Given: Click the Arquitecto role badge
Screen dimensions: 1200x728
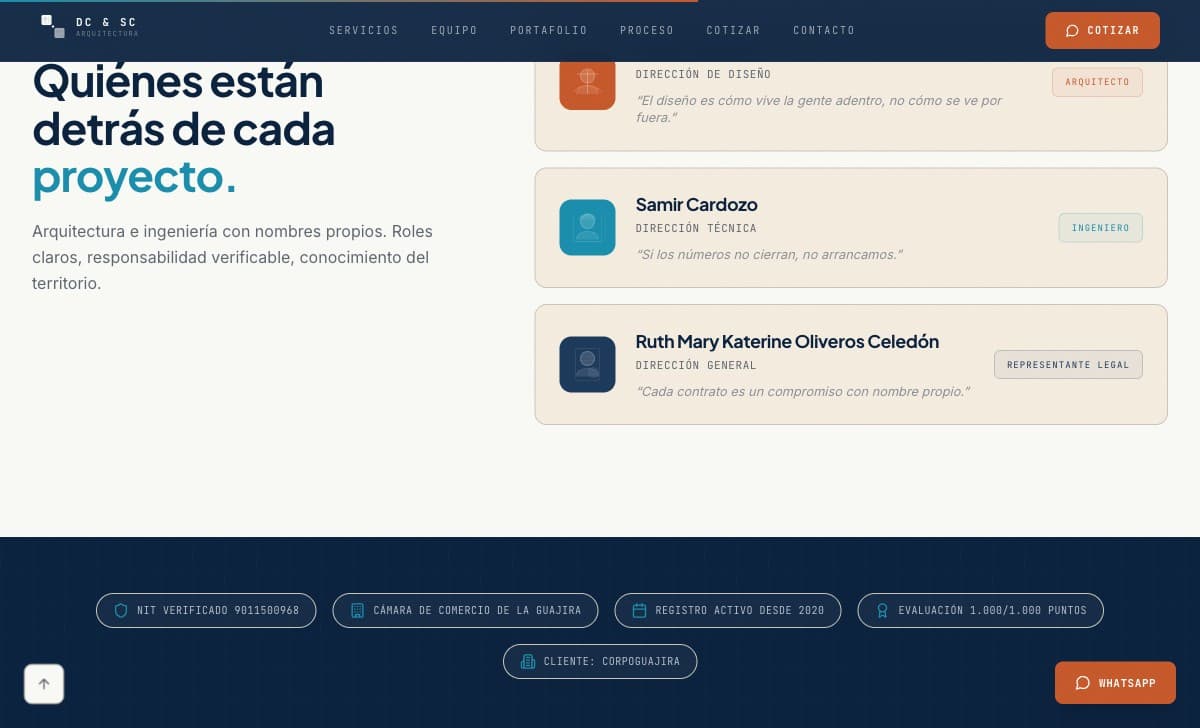Looking at the screenshot, I should [1097, 82].
